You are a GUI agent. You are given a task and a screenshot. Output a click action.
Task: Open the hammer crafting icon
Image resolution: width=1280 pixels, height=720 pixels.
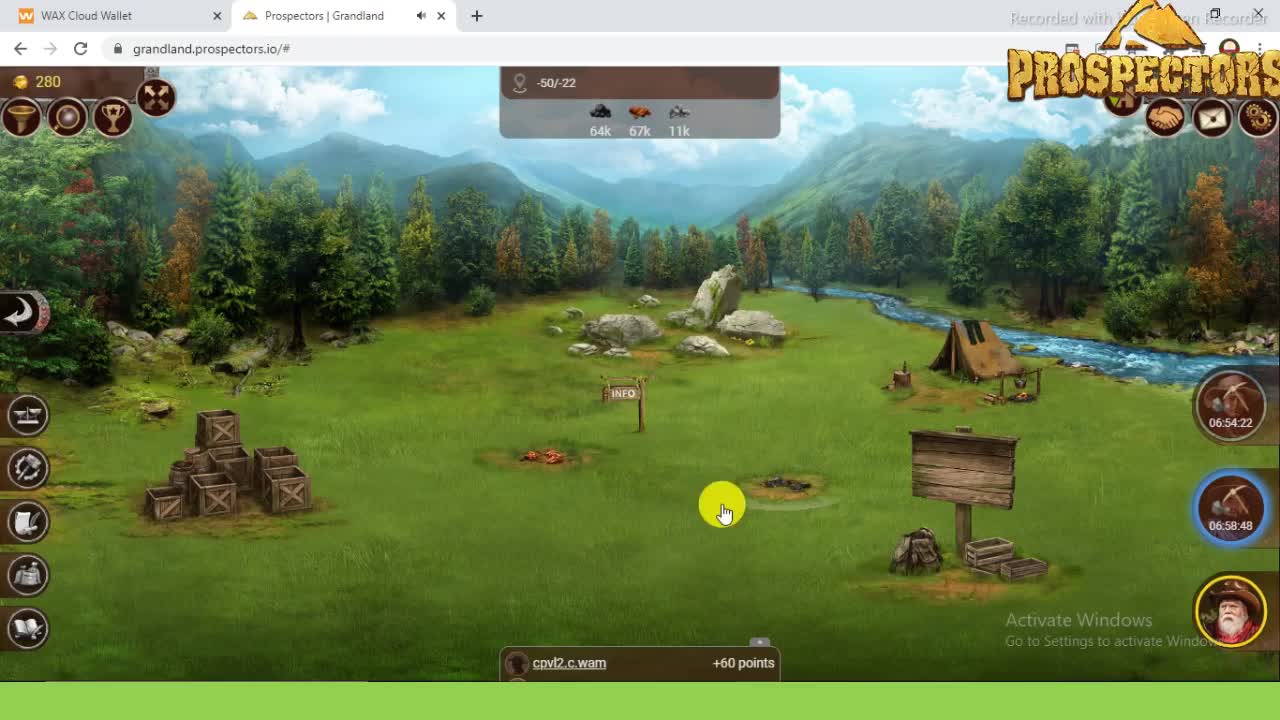pyautogui.click(x=28, y=467)
